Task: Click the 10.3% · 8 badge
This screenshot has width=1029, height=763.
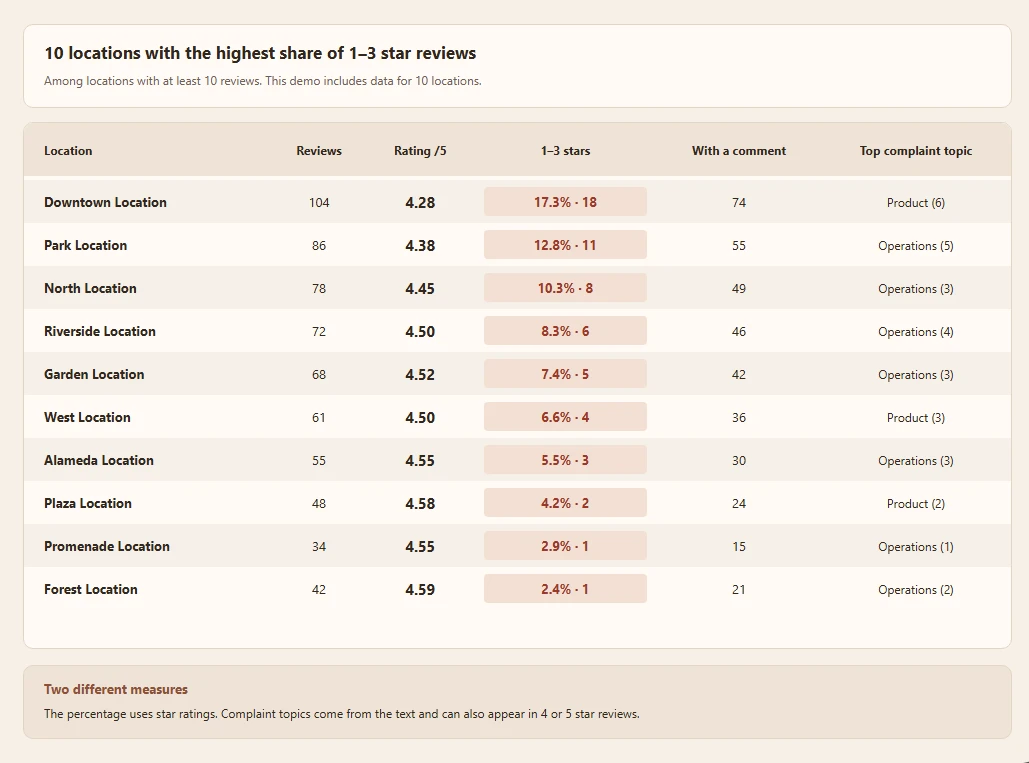Action: tap(565, 288)
